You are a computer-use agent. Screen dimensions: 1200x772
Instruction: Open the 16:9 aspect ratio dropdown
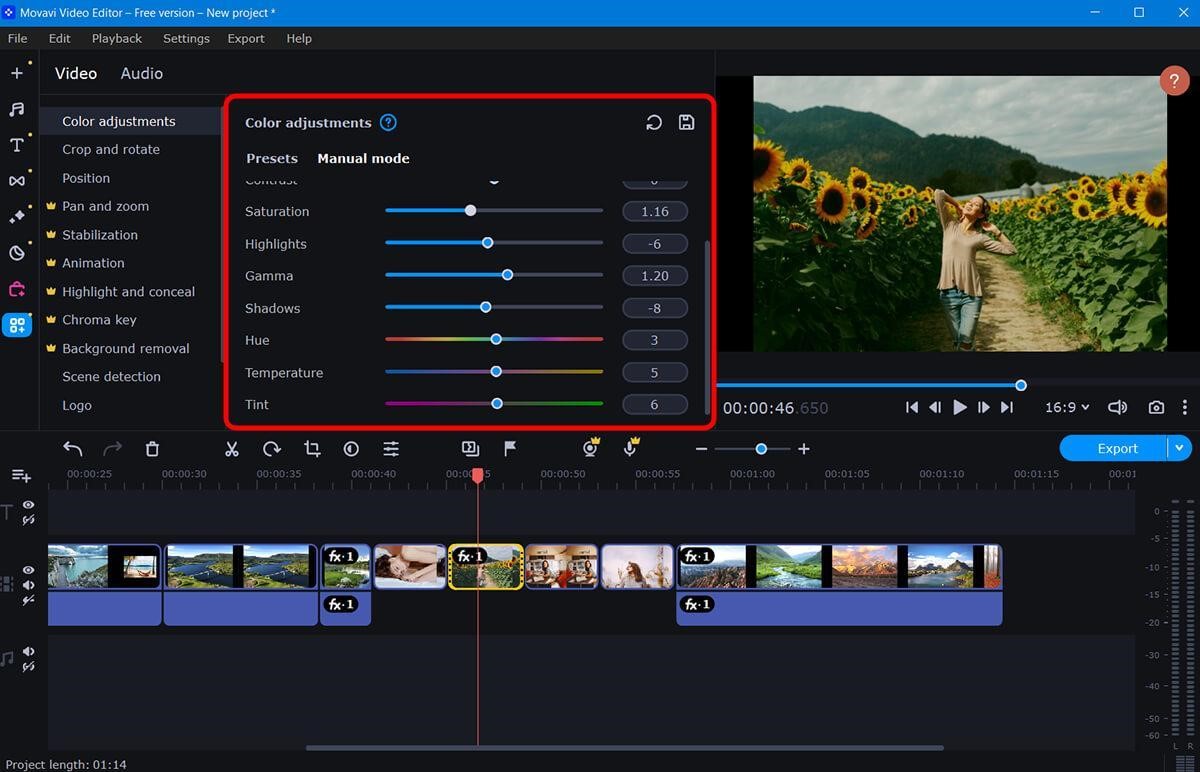(x=1066, y=407)
